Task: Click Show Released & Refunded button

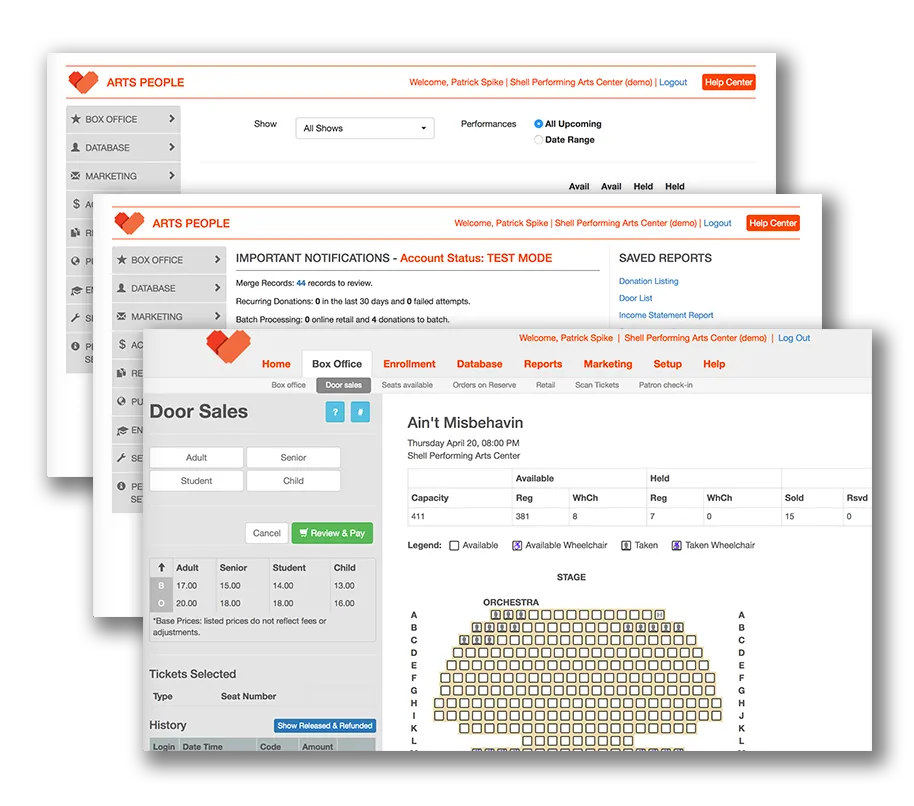Action: pos(325,726)
